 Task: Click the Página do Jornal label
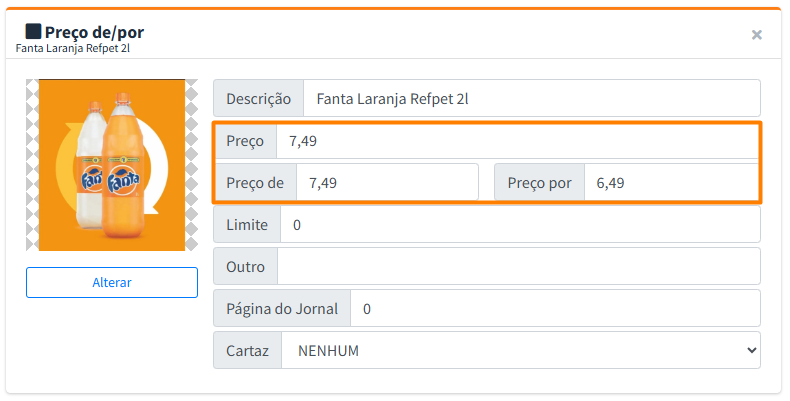pos(282,309)
